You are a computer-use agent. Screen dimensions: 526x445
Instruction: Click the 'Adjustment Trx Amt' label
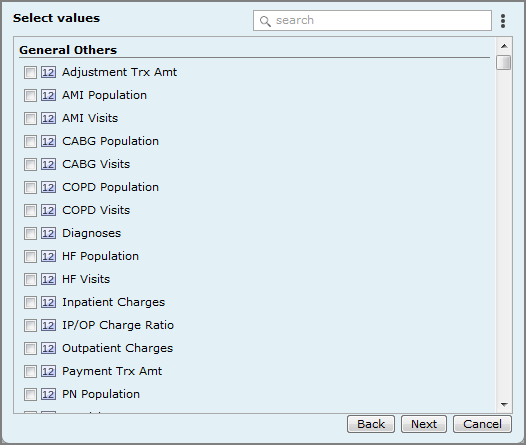point(119,72)
